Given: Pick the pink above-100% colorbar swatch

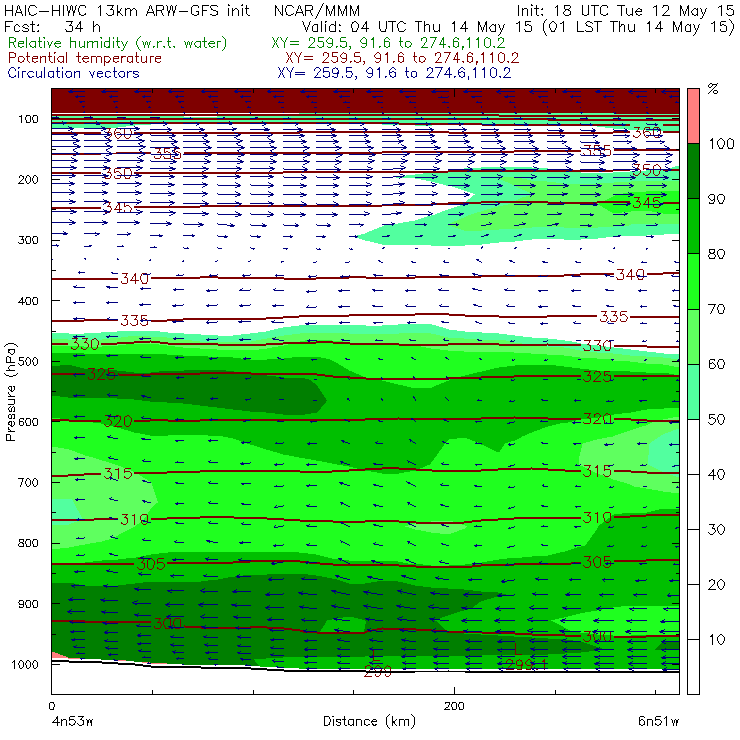Looking at the screenshot, I should (693, 116).
